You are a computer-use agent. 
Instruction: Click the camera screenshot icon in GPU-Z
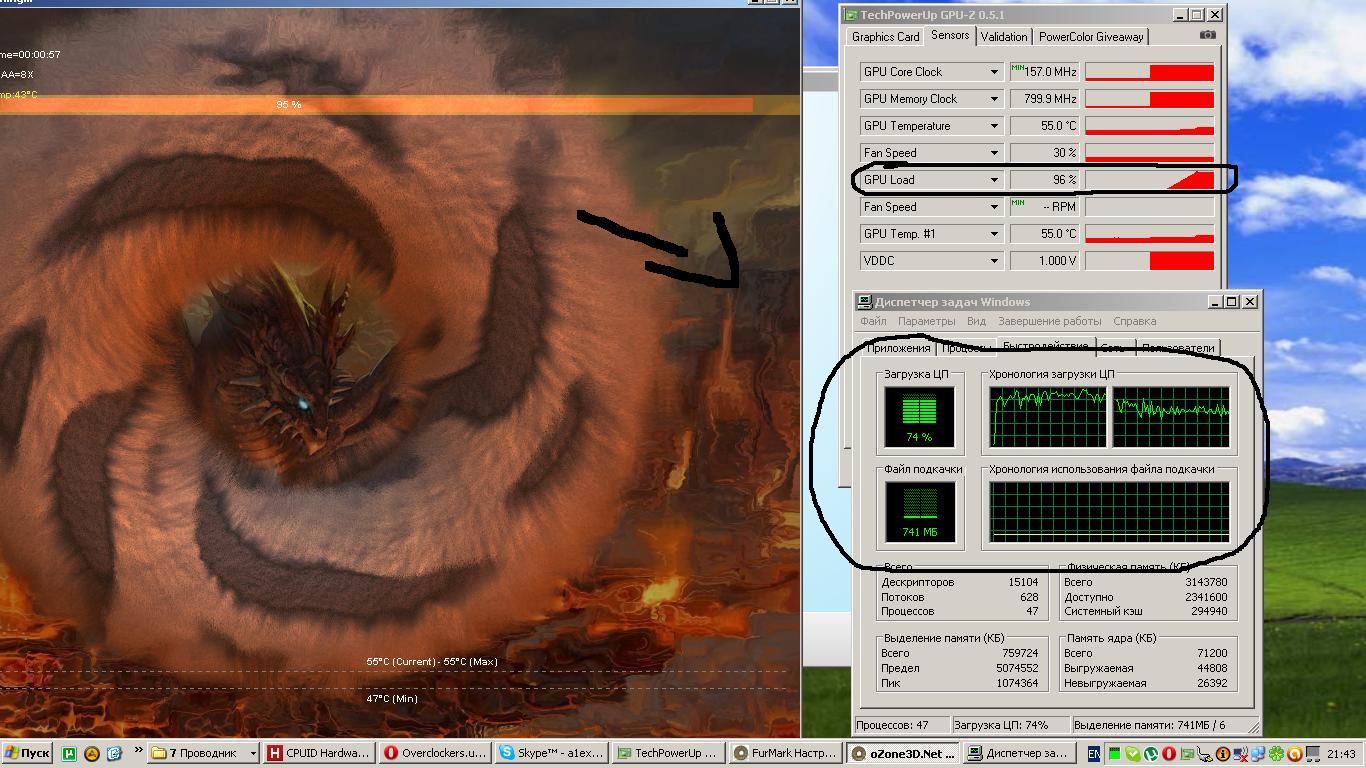(1208, 35)
